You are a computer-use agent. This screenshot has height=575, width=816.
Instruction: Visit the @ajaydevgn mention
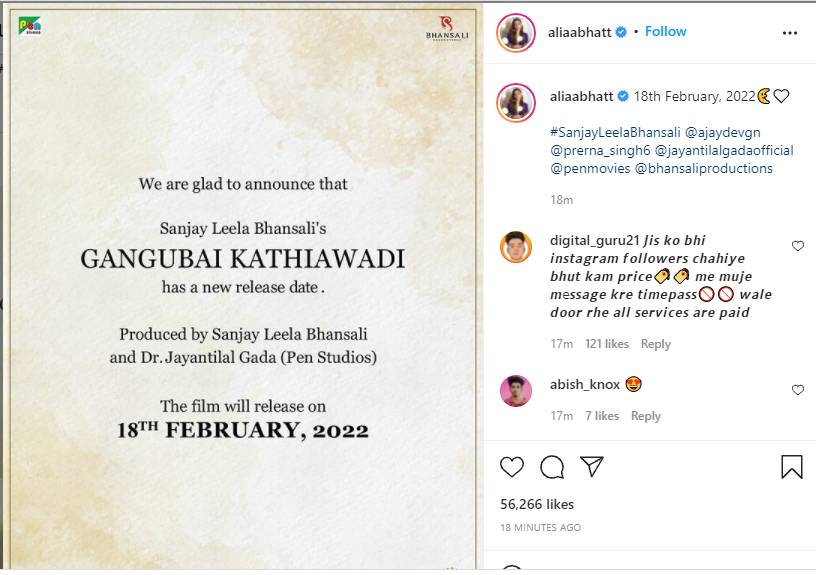point(722,132)
